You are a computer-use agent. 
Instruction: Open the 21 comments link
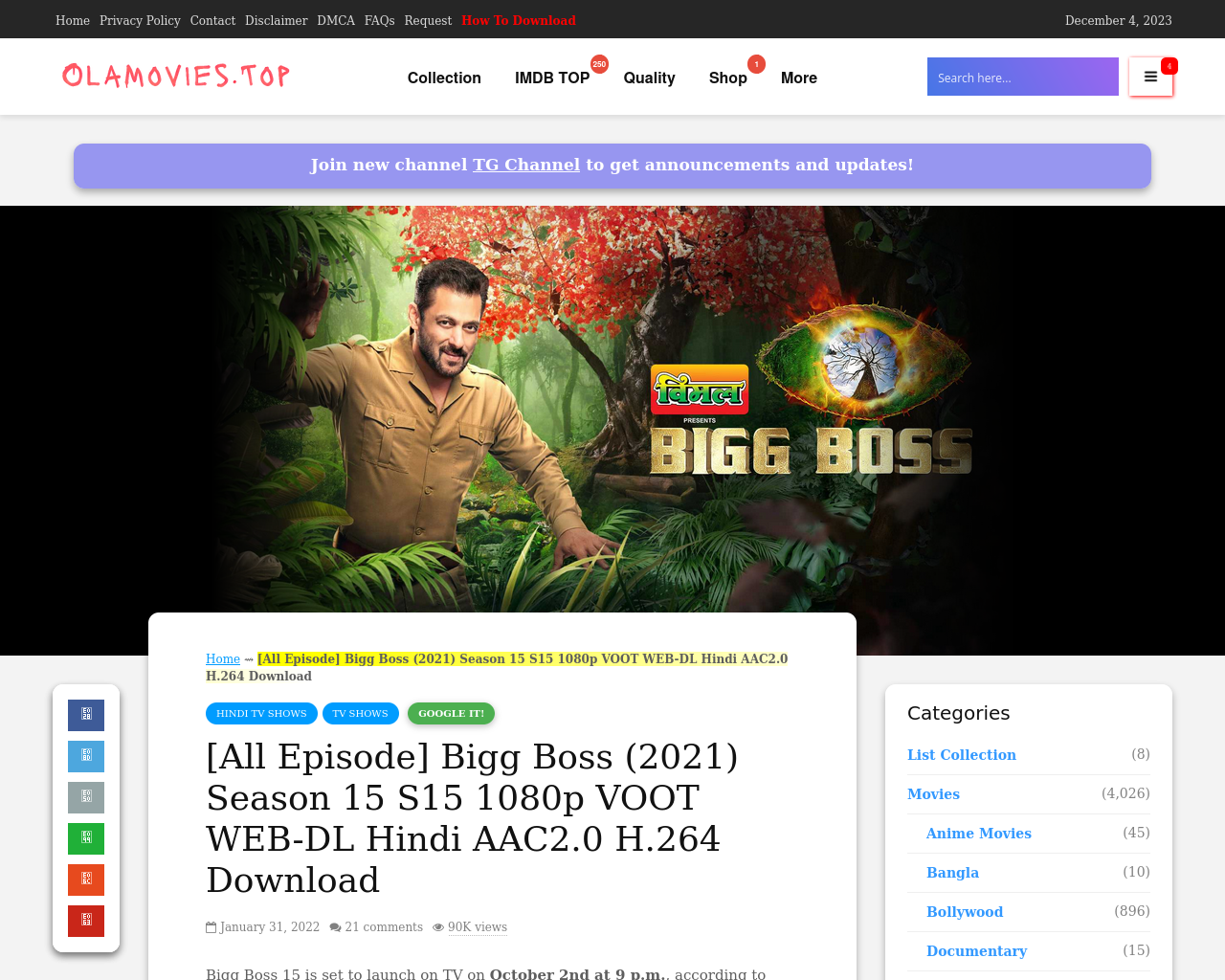pos(384,927)
